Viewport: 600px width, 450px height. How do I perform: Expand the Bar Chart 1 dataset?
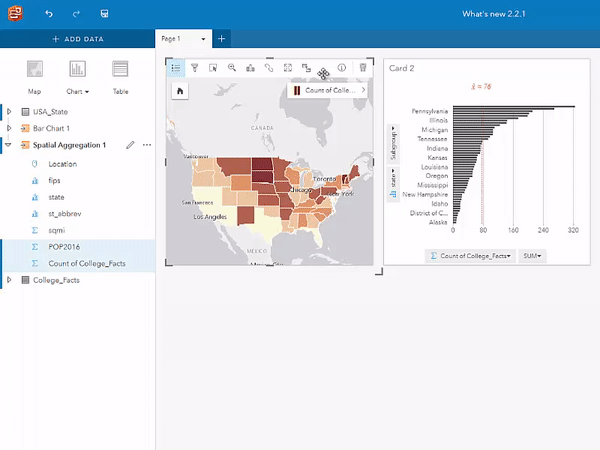tap(9, 128)
